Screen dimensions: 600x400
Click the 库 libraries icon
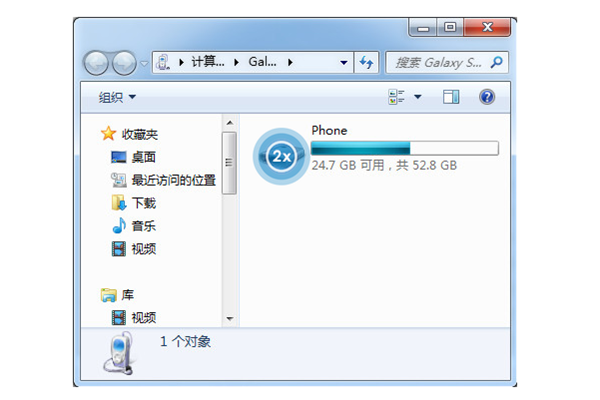109,295
